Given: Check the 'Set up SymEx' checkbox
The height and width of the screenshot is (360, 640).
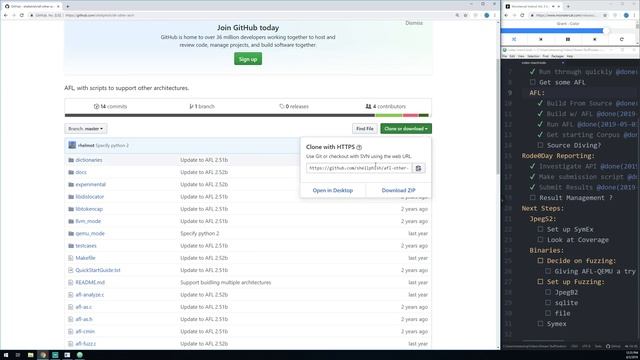Looking at the screenshot, I should pos(540,229).
